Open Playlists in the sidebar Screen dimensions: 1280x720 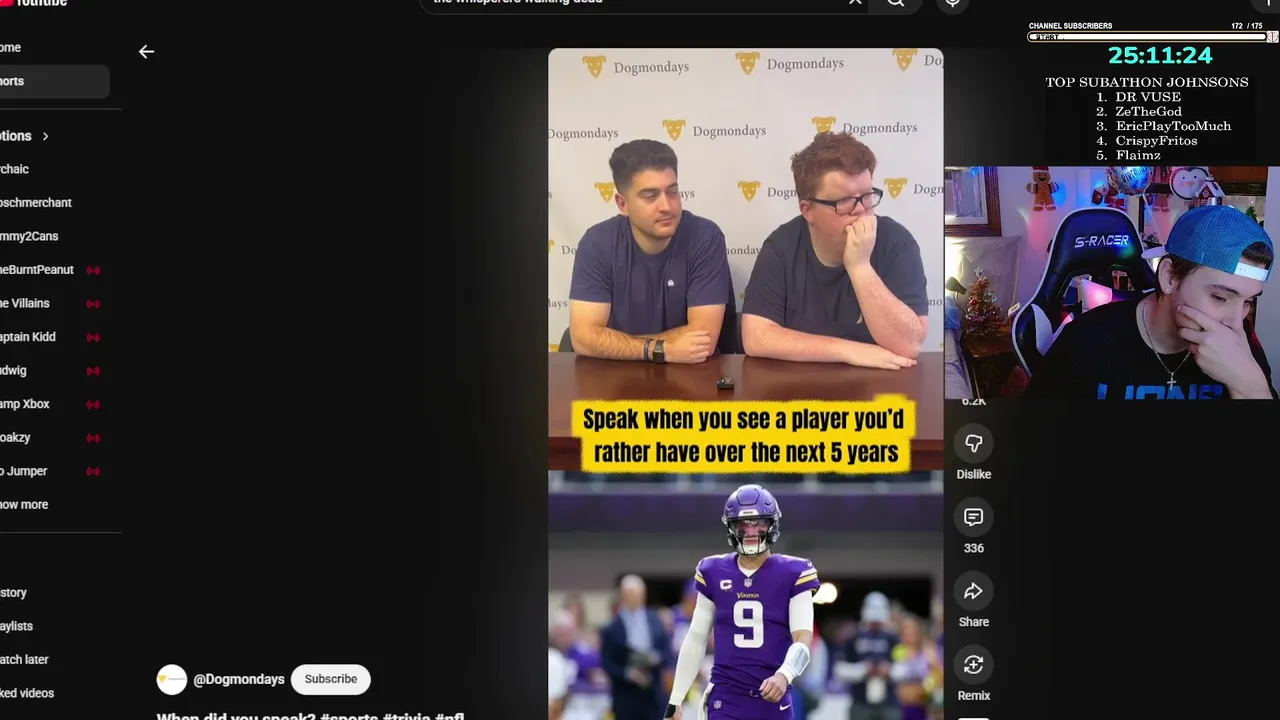55,626
